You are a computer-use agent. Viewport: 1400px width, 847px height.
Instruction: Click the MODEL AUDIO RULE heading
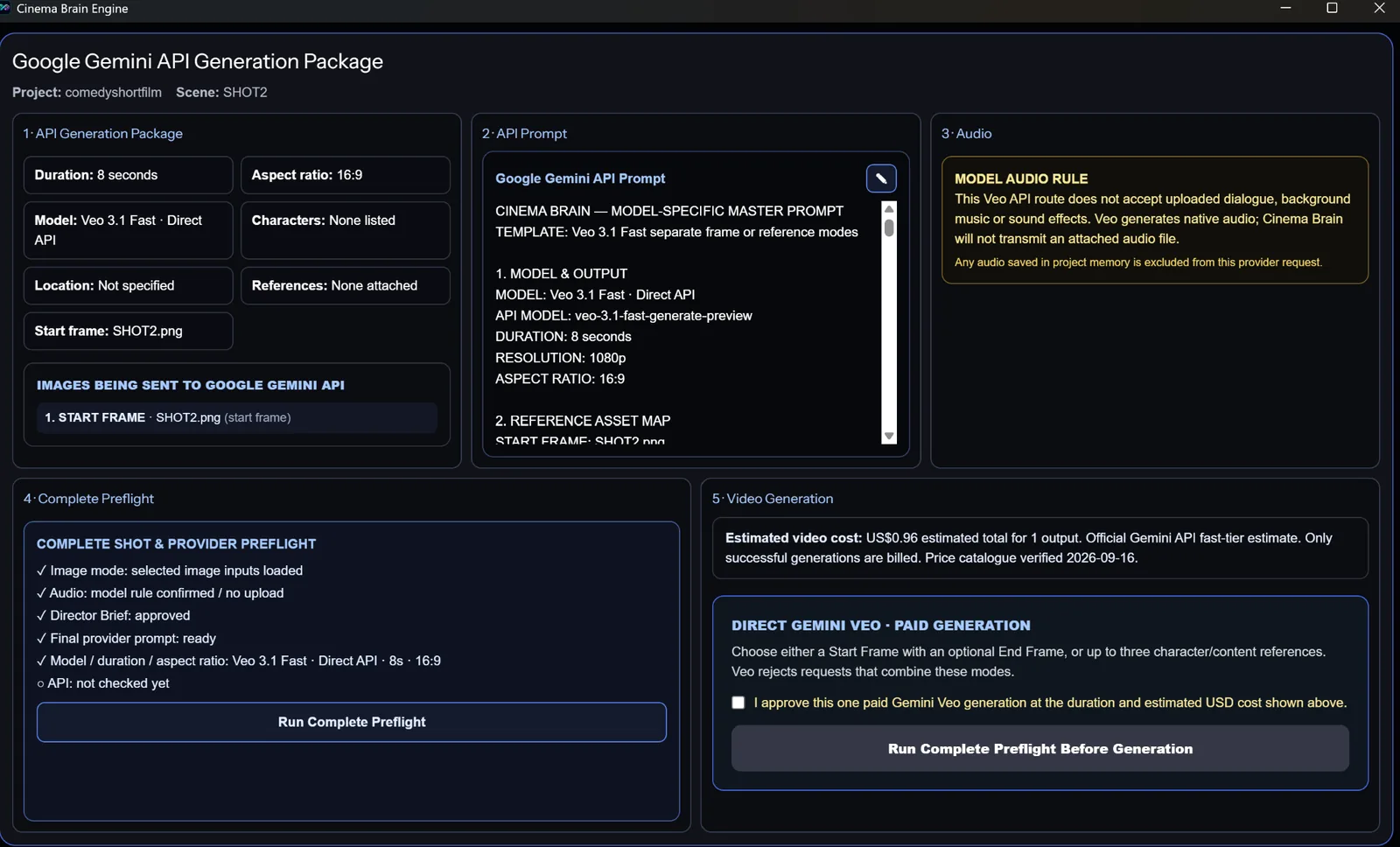point(1021,178)
